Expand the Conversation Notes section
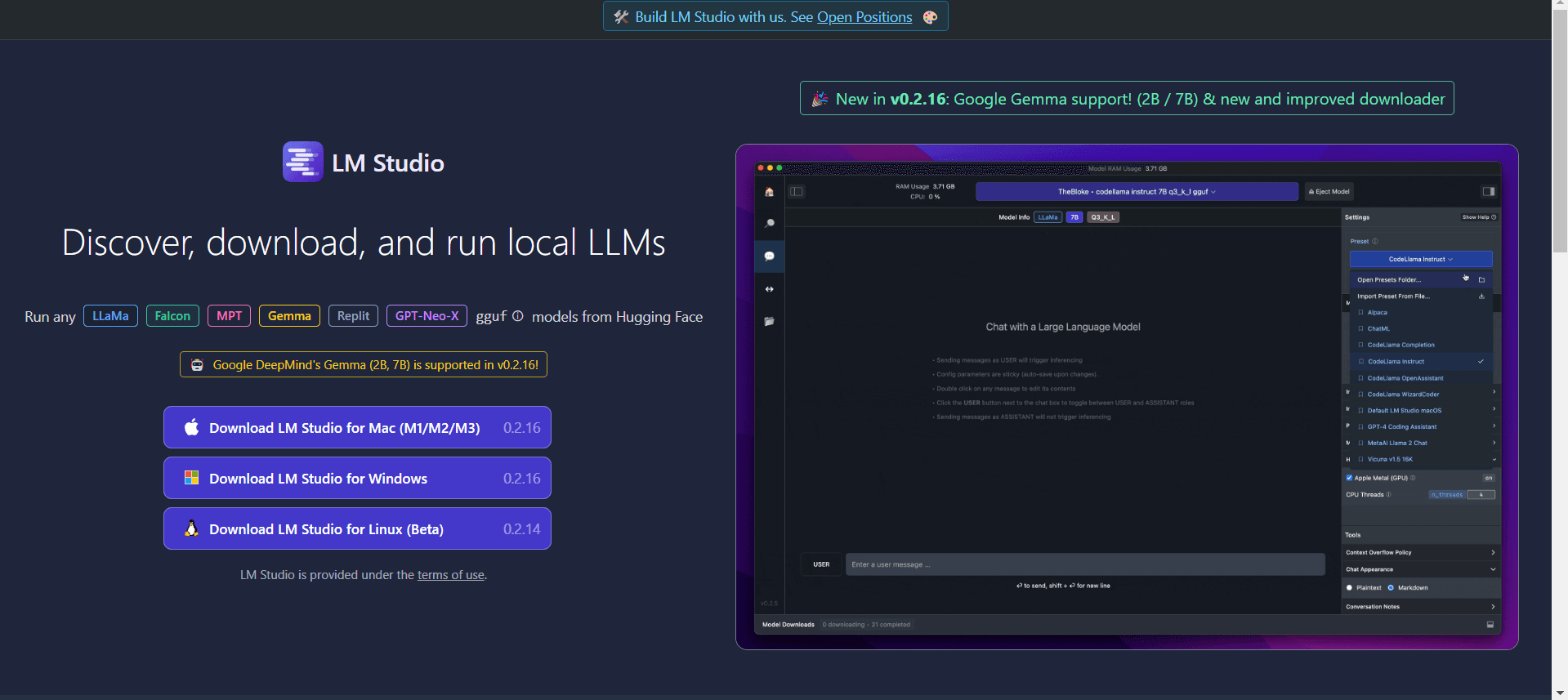Screen dimensions: 1568x700 click(x=1420, y=607)
